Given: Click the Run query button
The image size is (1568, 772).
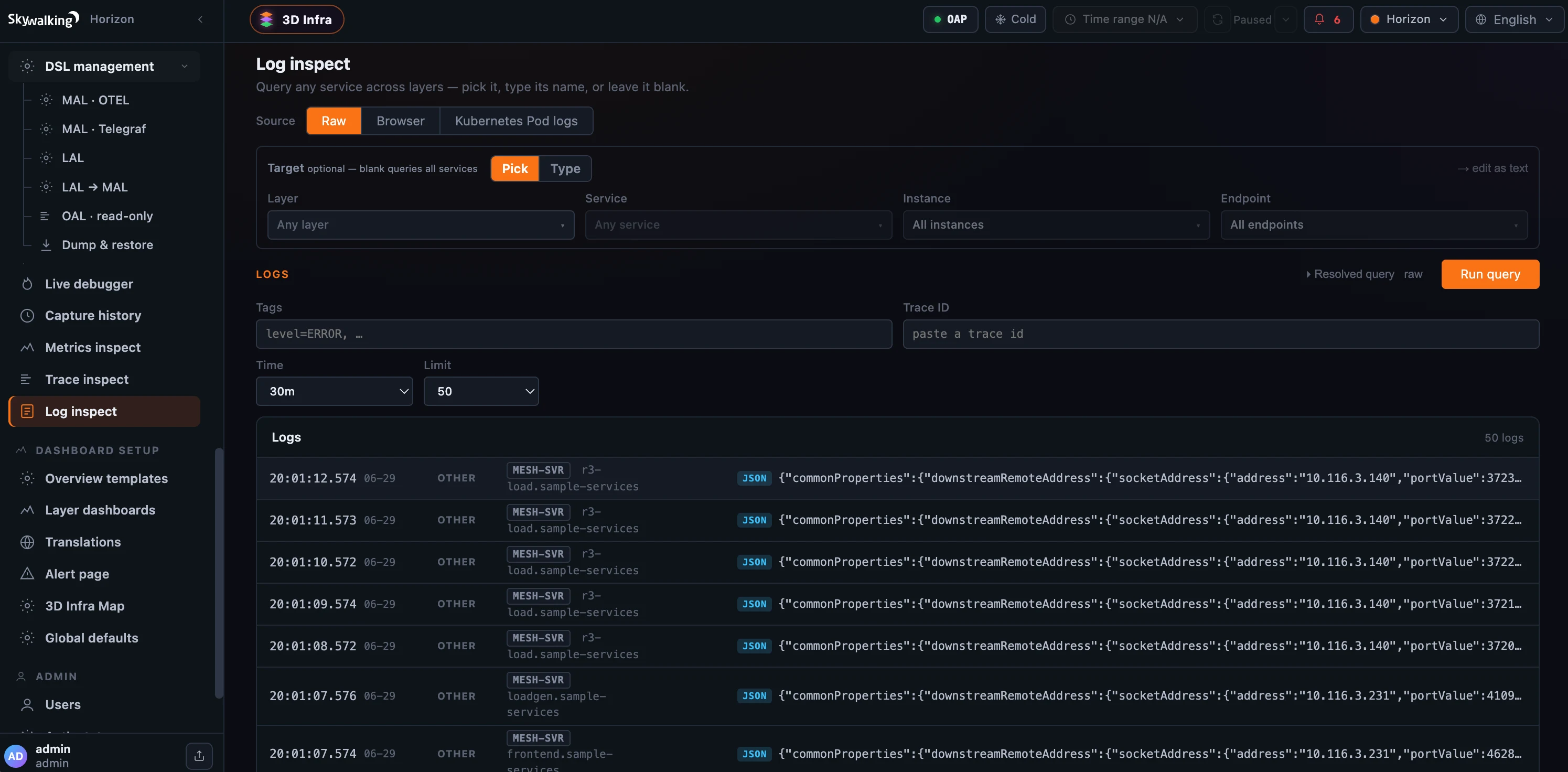Looking at the screenshot, I should [x=1490, y=274].
